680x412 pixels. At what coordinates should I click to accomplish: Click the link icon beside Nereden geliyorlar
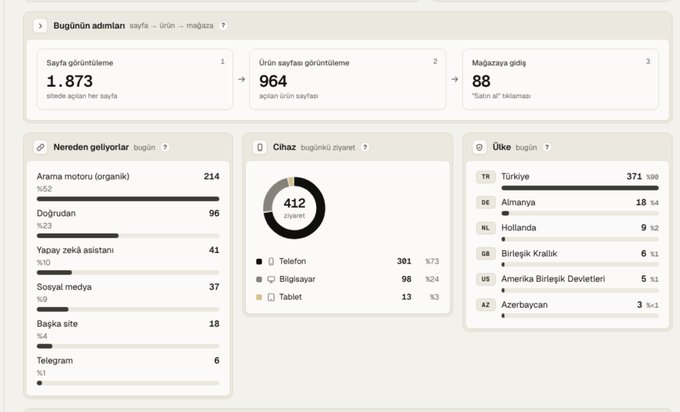40,147
